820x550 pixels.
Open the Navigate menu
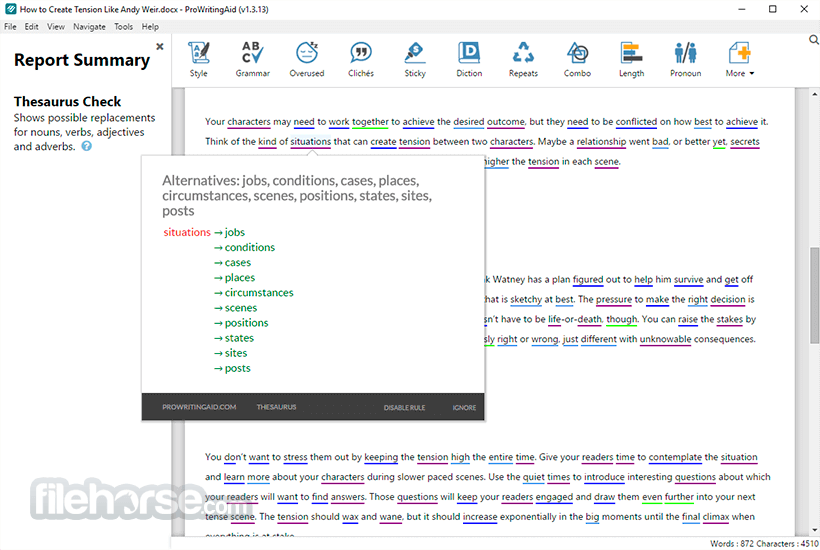pyautogui.click(x=89, y=27)
